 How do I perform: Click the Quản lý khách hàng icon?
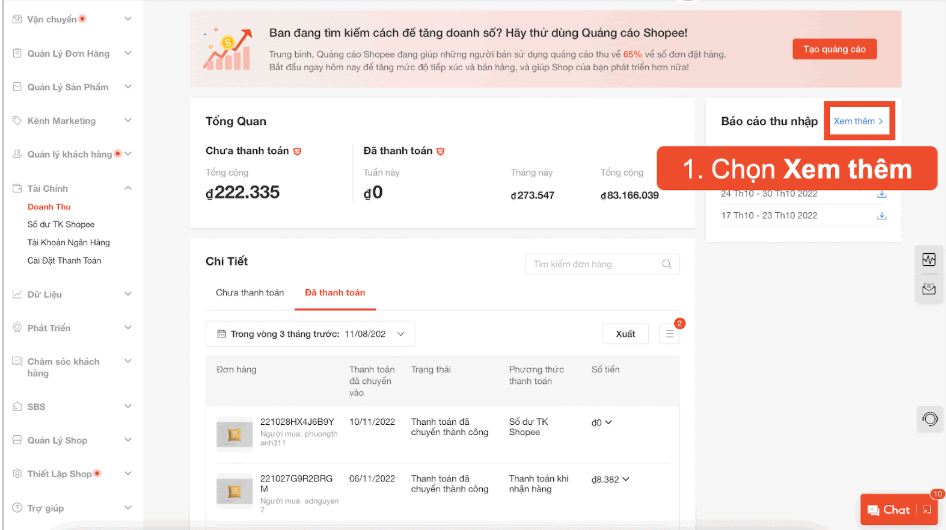coord(17,154)
